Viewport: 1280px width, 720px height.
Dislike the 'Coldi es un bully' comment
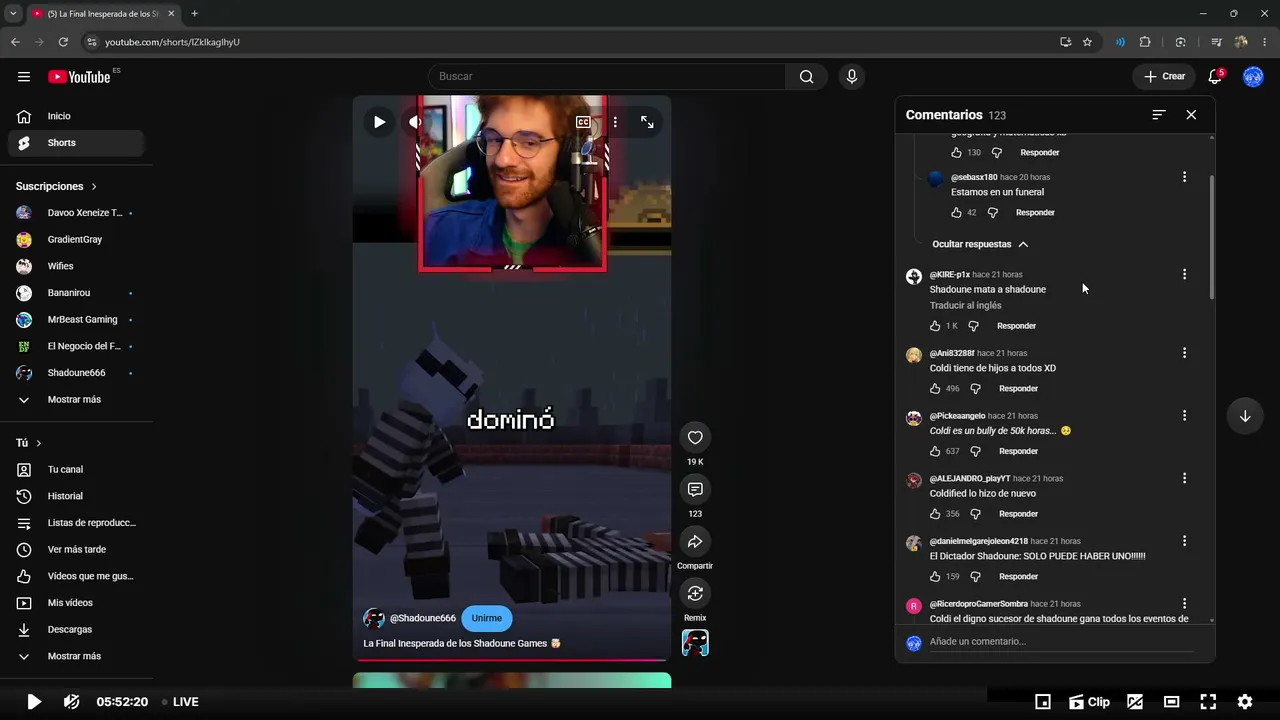pos(975,451)
